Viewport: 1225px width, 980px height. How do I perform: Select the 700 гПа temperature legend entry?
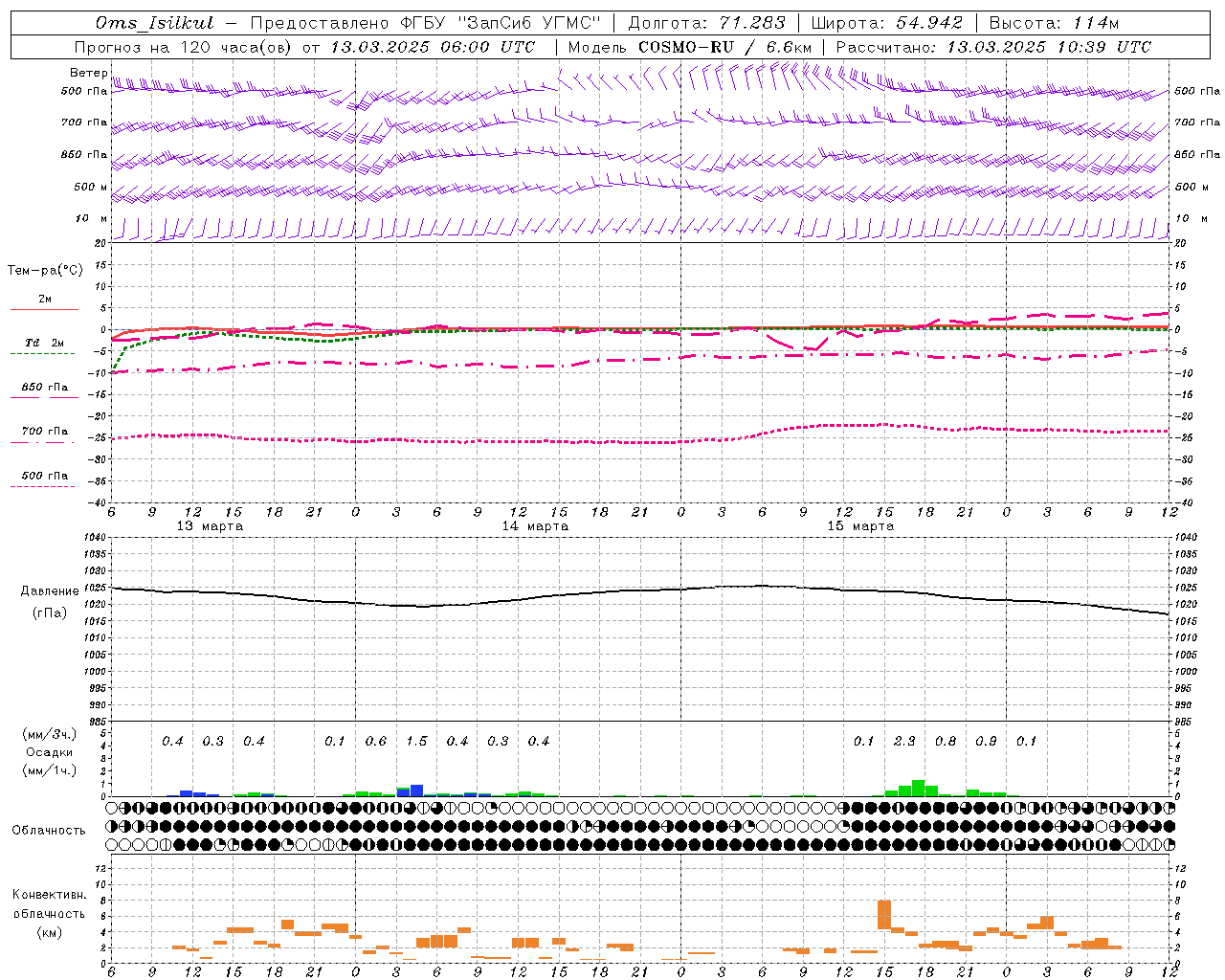[44, 434]
